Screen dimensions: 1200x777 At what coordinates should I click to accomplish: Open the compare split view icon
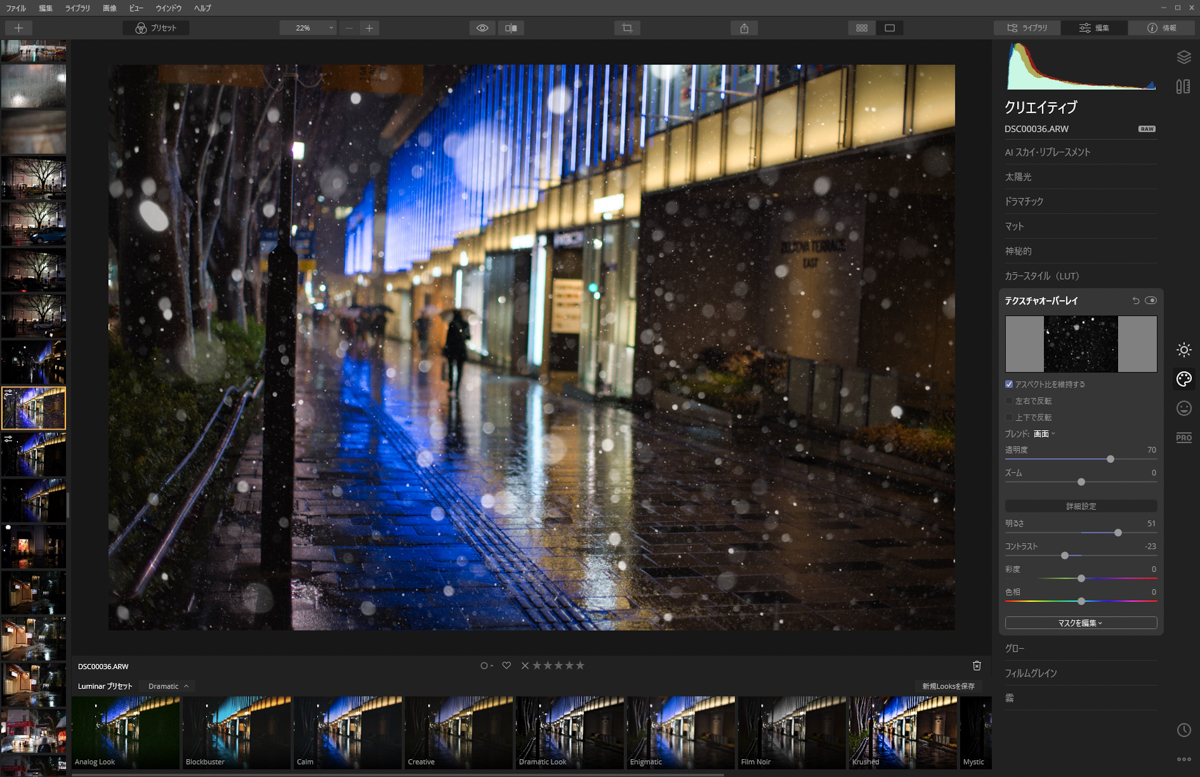(511, 28)
